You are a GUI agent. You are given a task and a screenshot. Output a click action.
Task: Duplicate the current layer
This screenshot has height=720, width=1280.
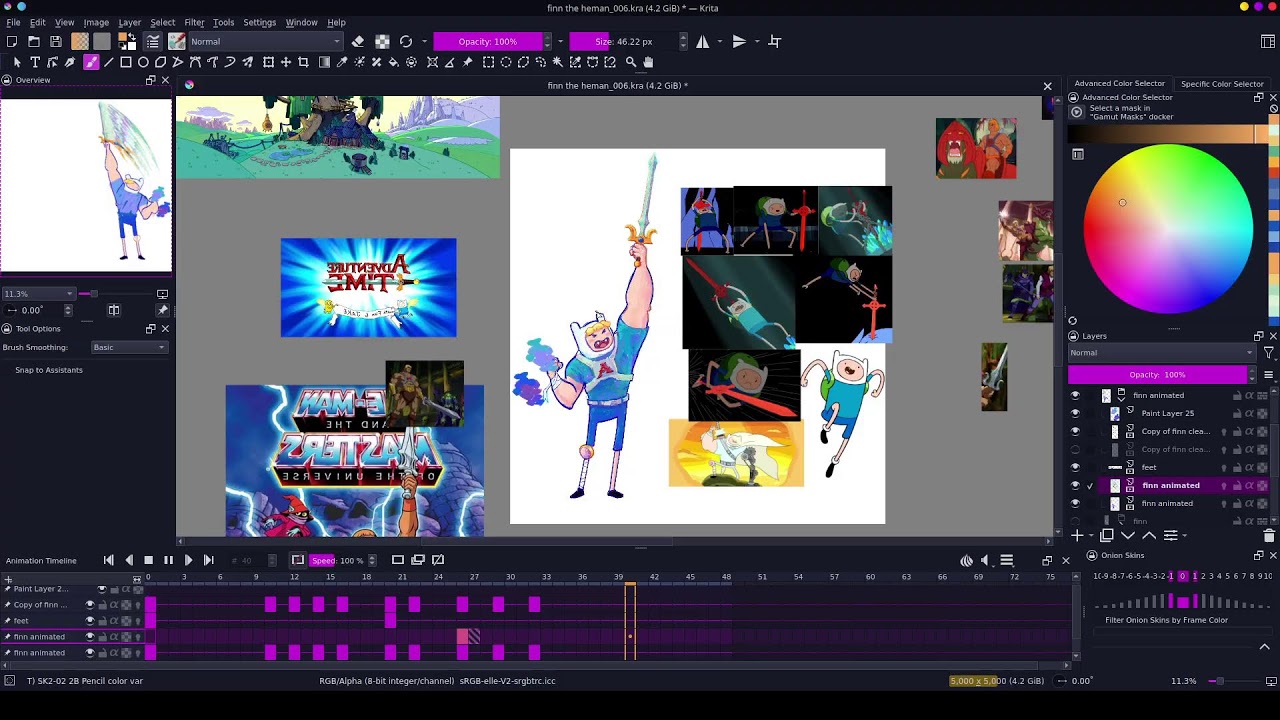click(x=1107, y=536)
